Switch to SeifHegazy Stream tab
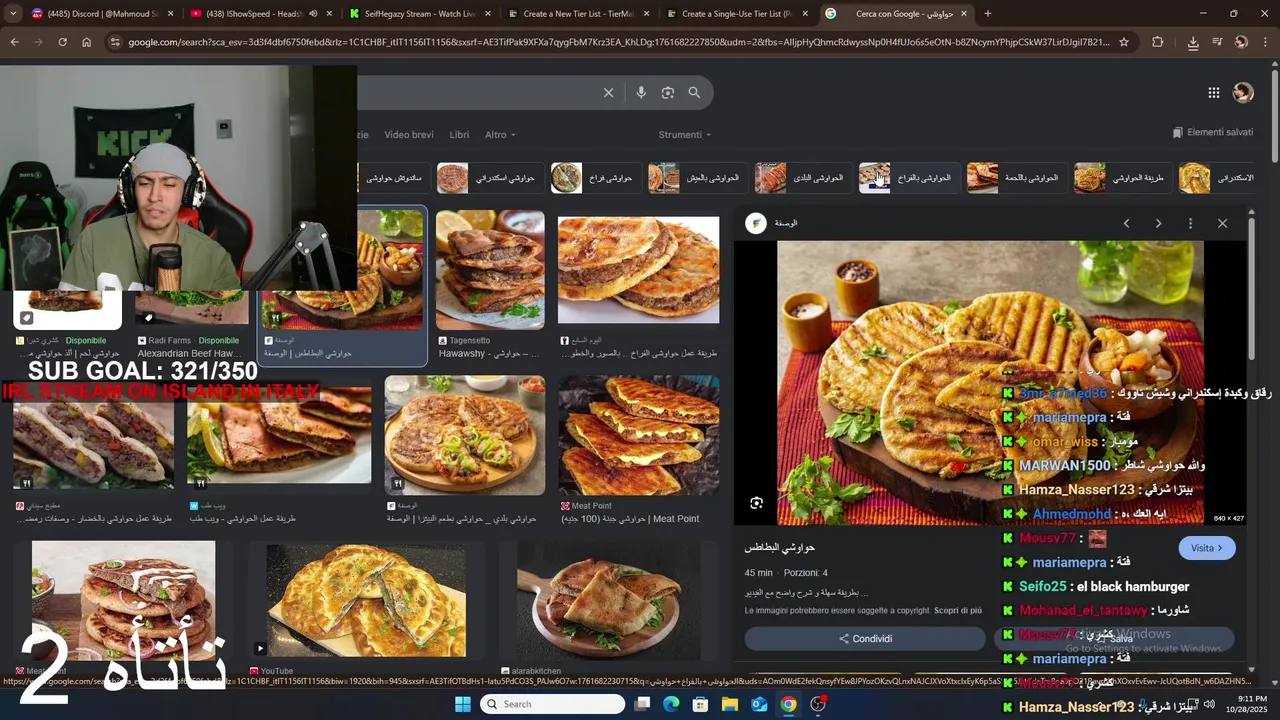 point(420,14)
